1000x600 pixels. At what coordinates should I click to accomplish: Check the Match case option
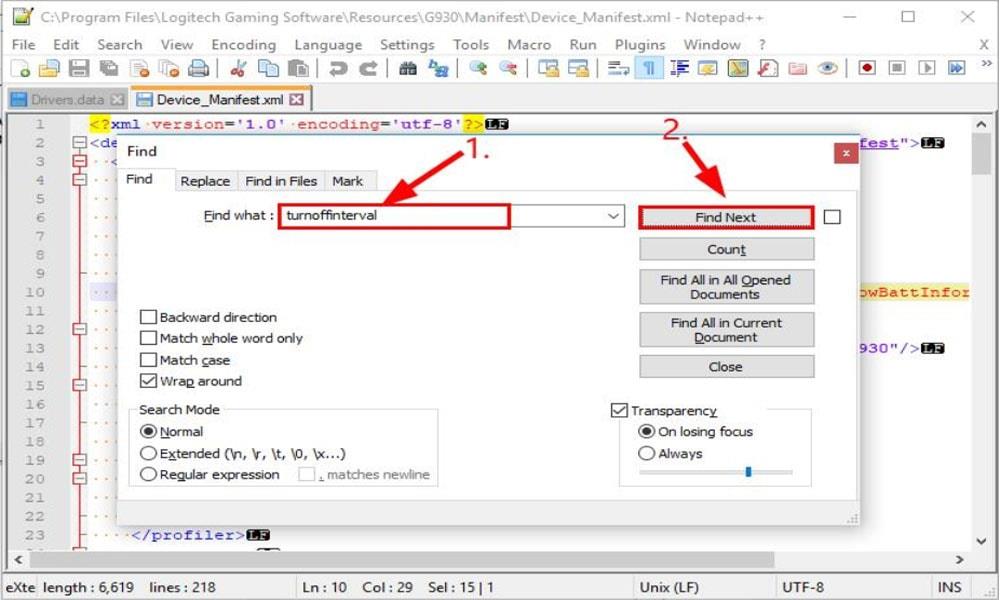pos(149,360)
